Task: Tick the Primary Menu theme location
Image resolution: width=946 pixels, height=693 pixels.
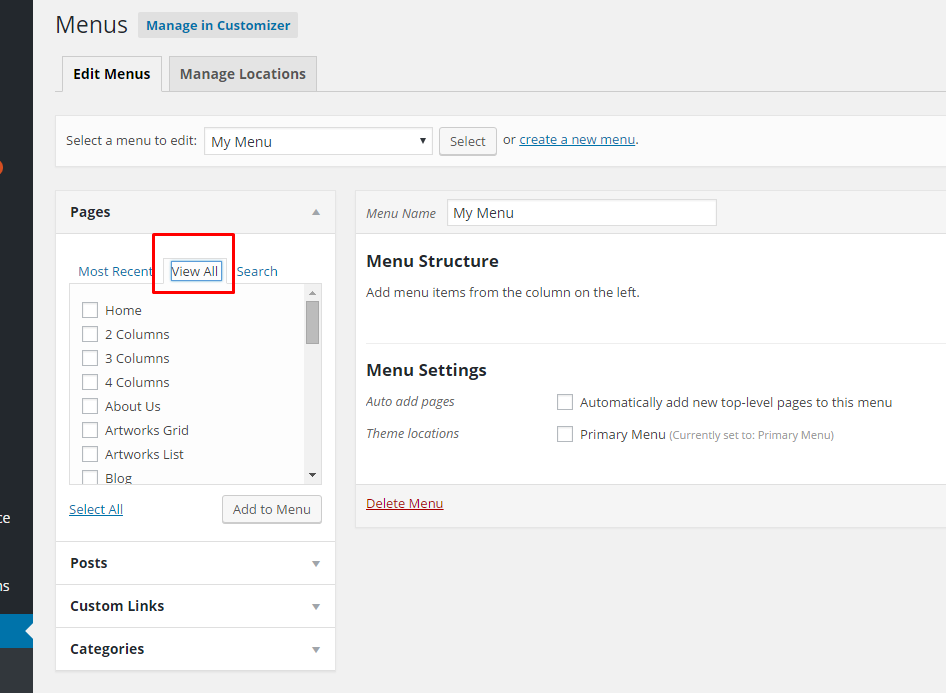Action: pyautogui.click(x=565, y=434)
